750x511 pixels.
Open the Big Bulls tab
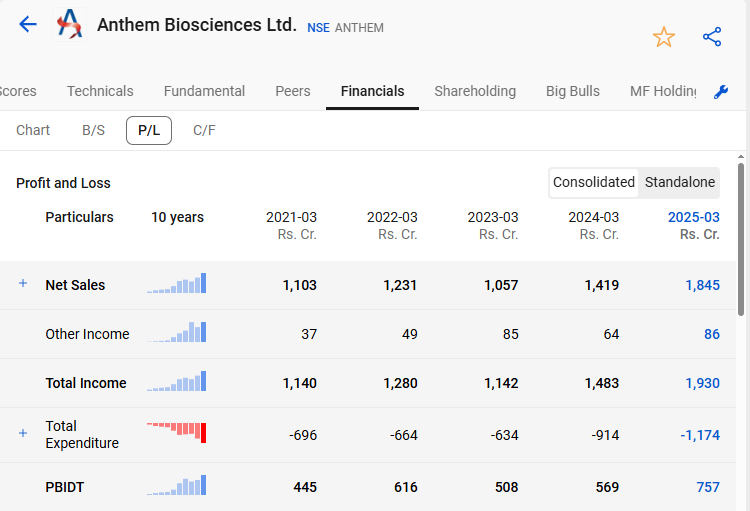573,91
